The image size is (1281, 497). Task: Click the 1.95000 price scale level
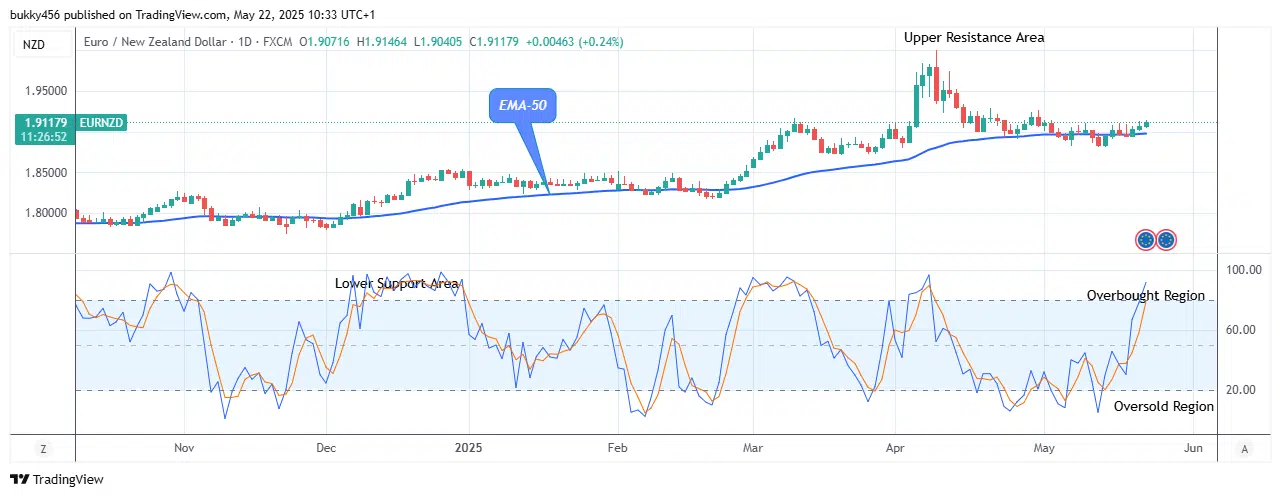44,91
